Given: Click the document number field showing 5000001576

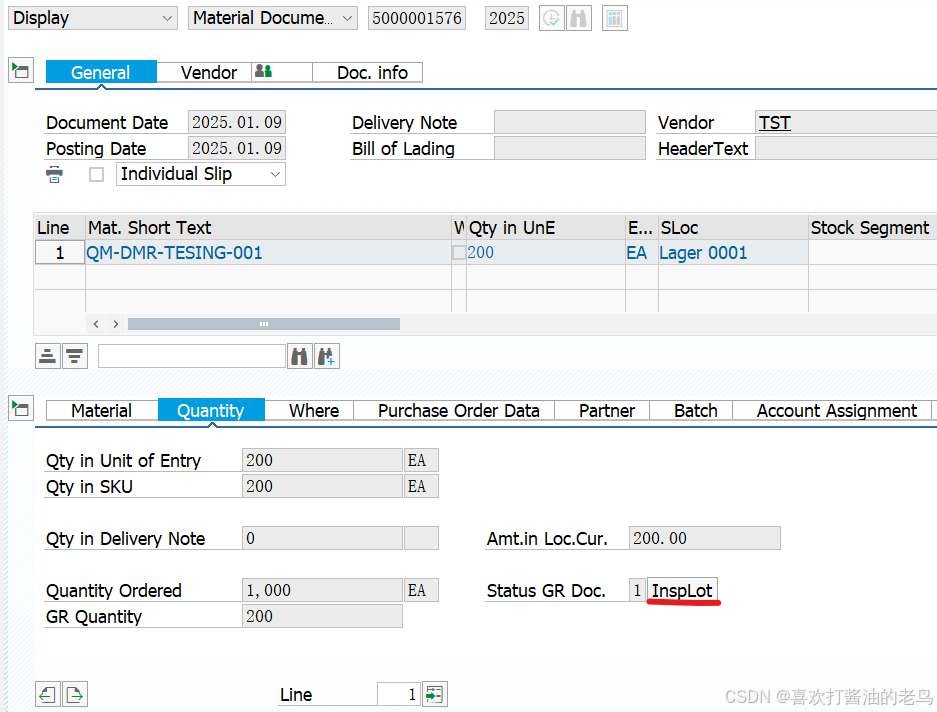Looking at the screenshot, I should [416, 17].
